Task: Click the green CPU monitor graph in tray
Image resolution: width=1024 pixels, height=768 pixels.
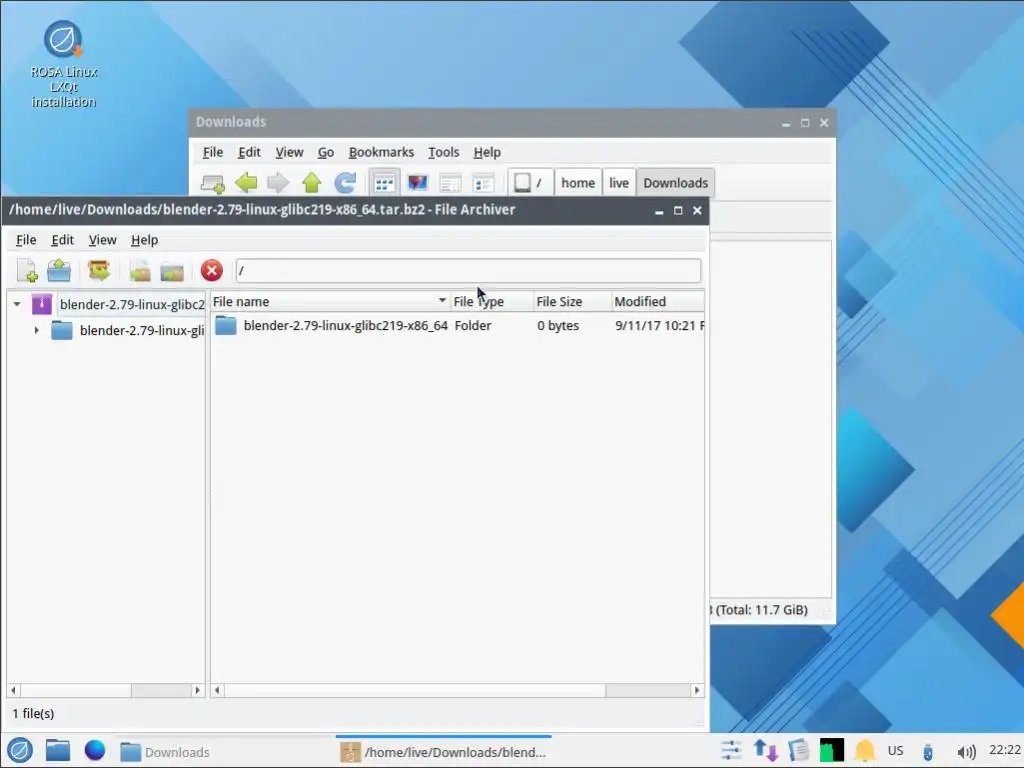Action: (x=831, y=750)
